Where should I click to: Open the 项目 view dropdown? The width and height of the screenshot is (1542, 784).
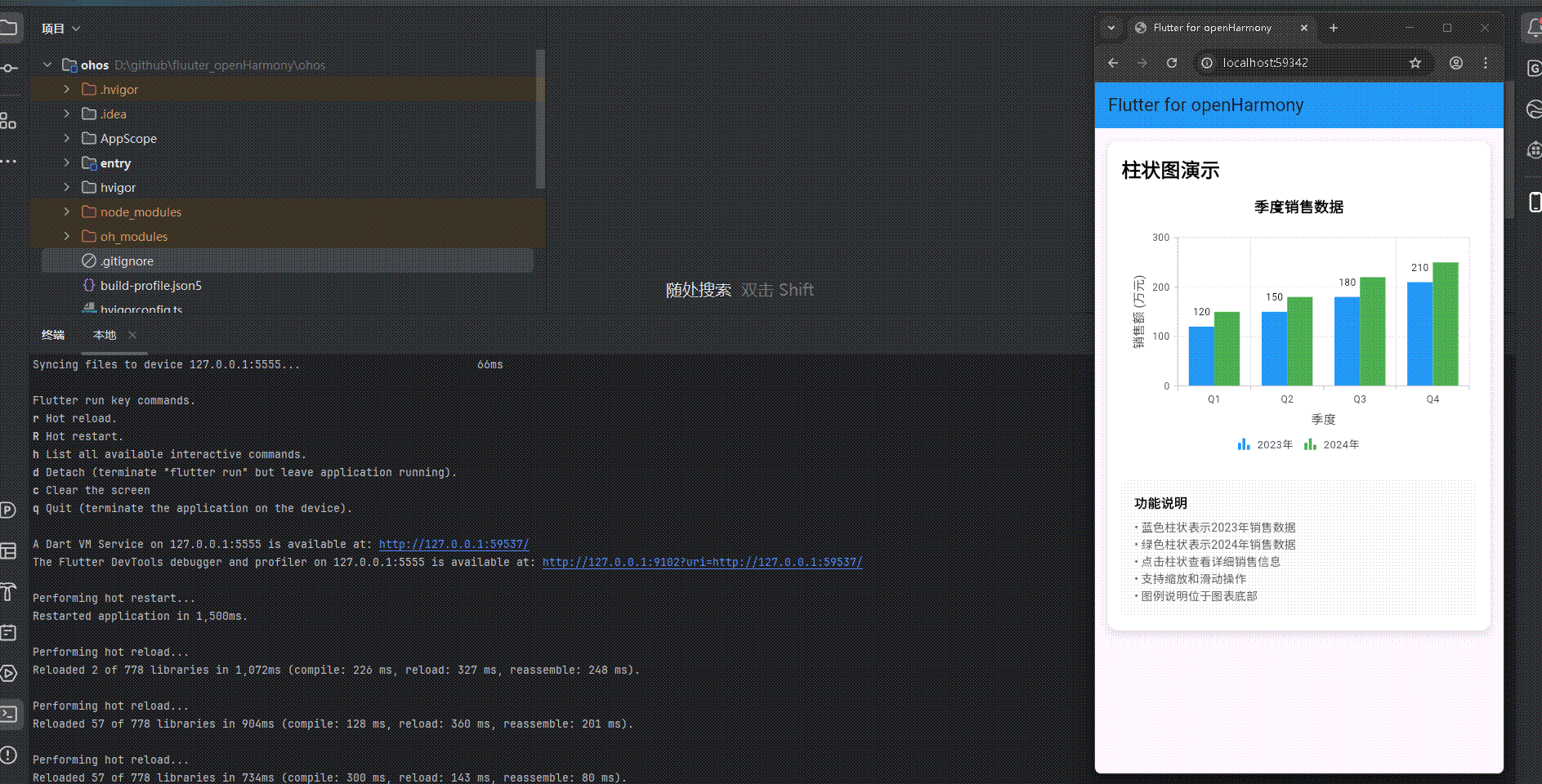[61, 29]
